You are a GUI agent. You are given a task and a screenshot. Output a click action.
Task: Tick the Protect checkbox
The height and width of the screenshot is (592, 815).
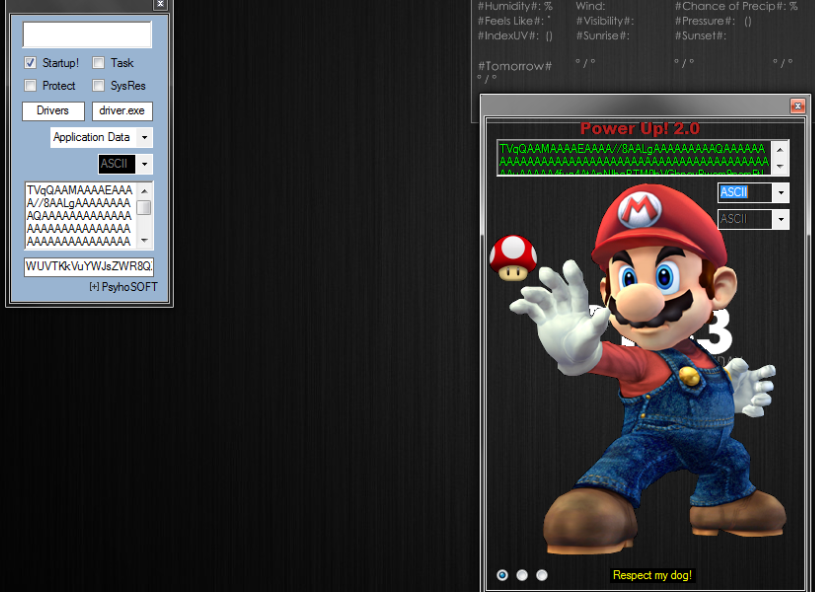point(31,85)
